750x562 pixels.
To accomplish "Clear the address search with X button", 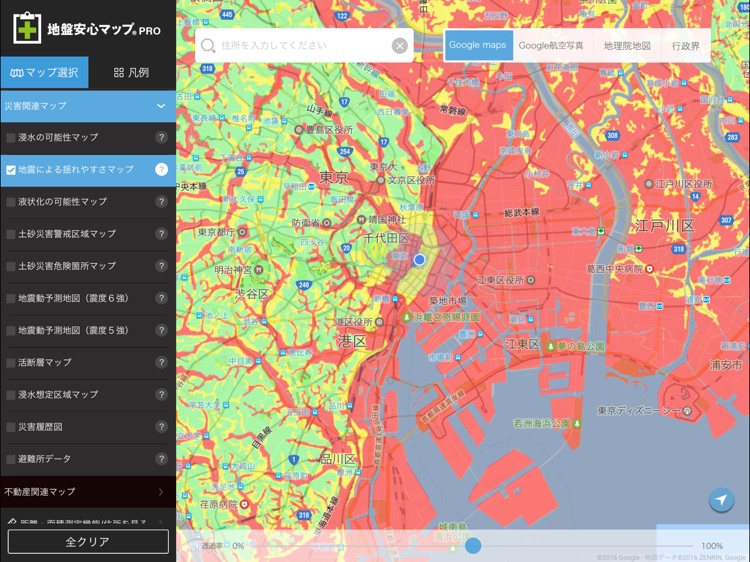I will tap(400, 46).
